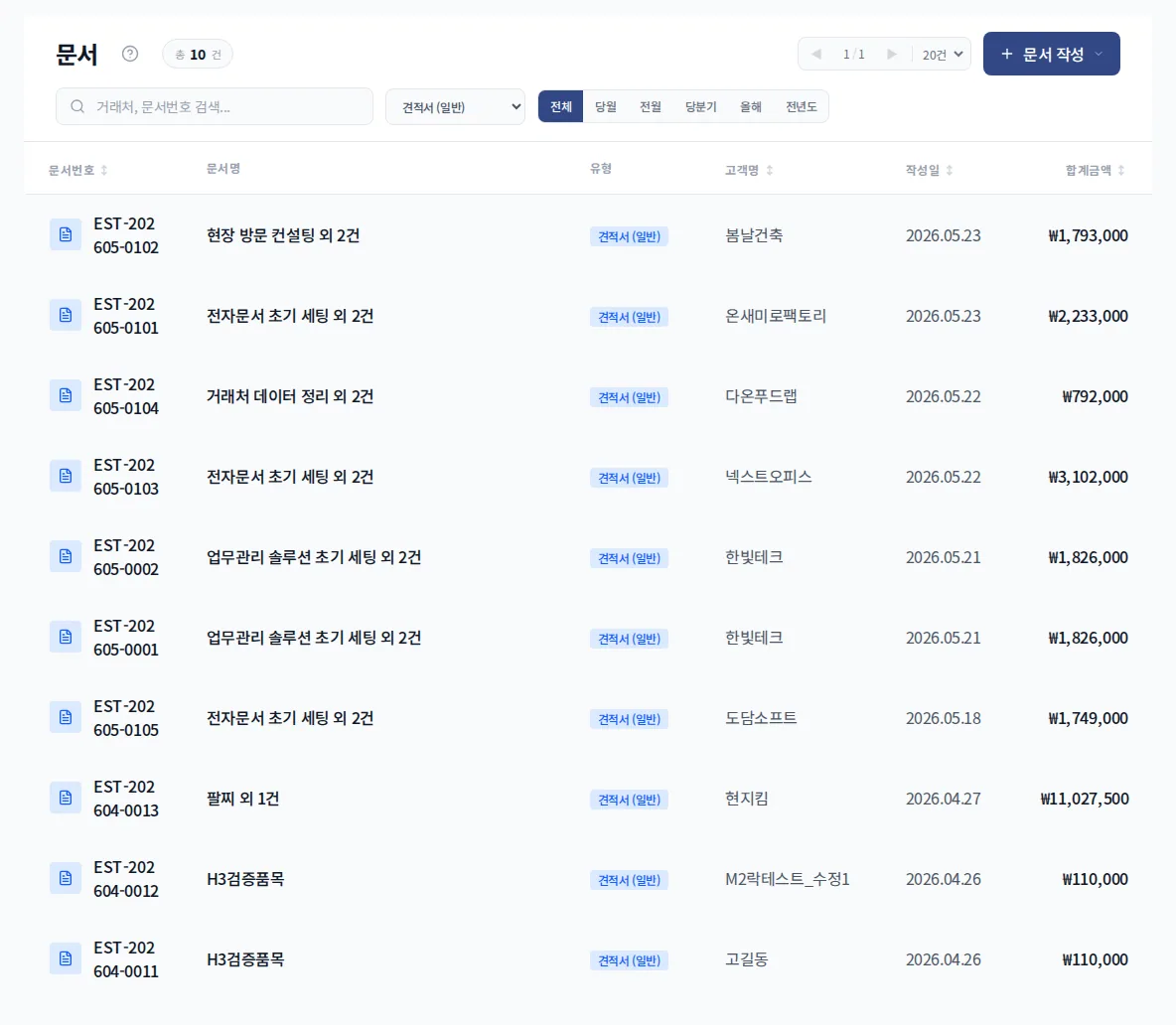This screenshot has width=1176, height=1025.
Task: Sort by 고객명 column sort arrows
Action: point(770,170)
